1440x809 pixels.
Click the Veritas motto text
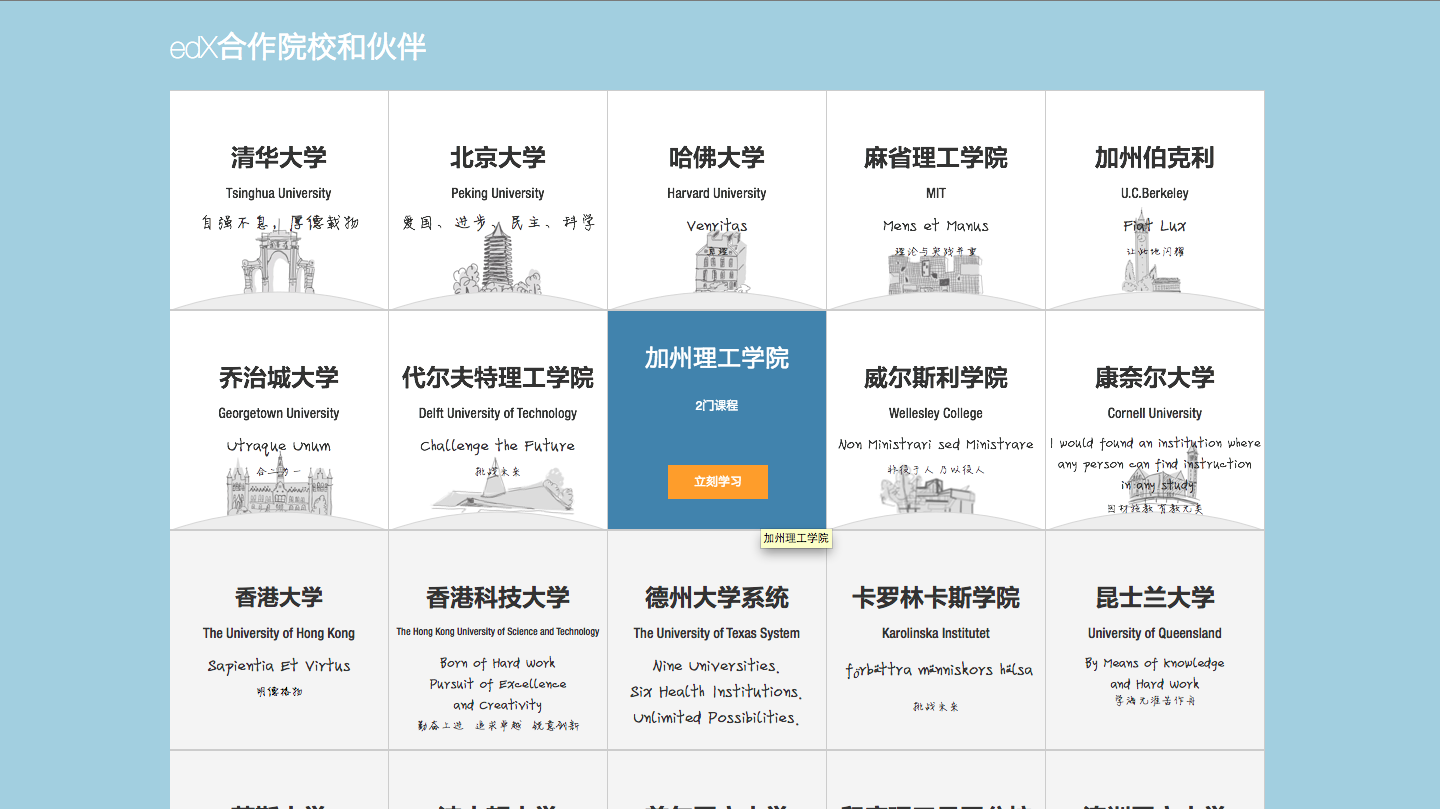tap(717, 226)
